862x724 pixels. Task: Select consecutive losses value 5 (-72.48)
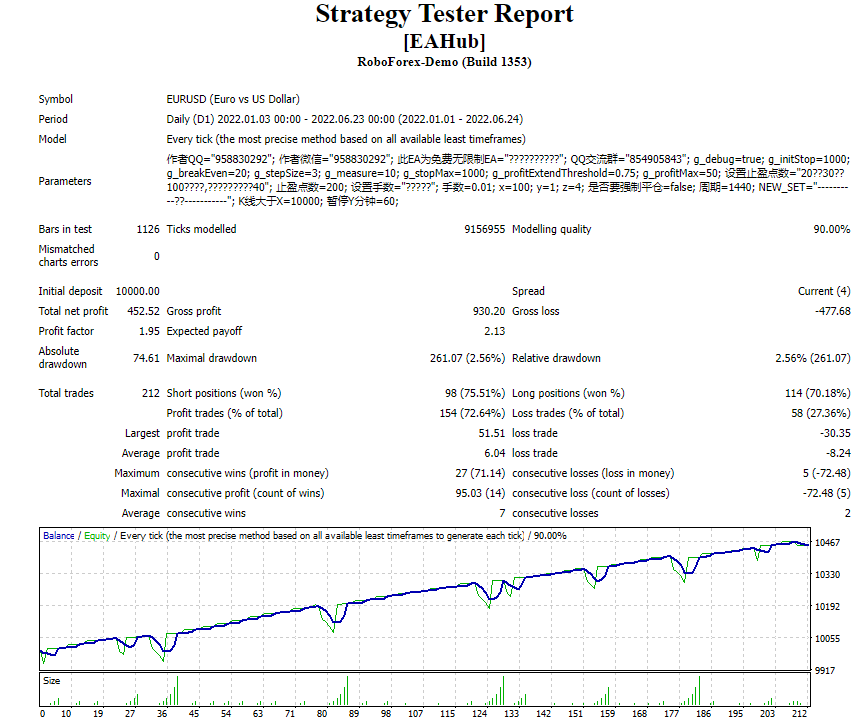826,473
